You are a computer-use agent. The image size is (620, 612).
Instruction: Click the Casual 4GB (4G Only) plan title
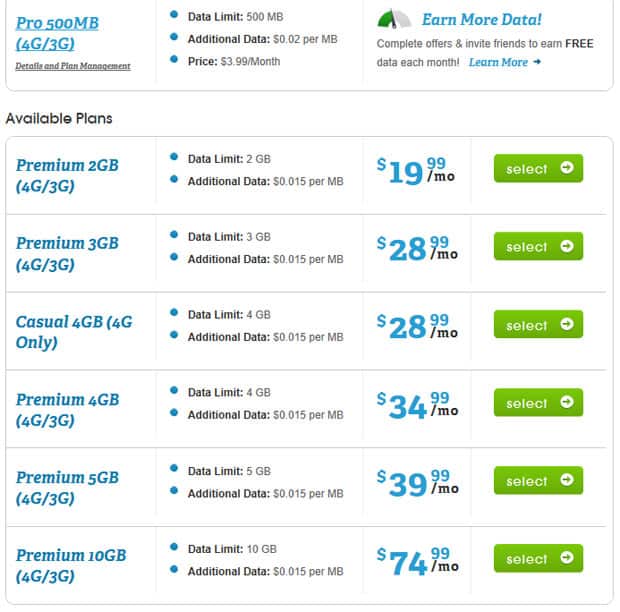click(74, 332)
